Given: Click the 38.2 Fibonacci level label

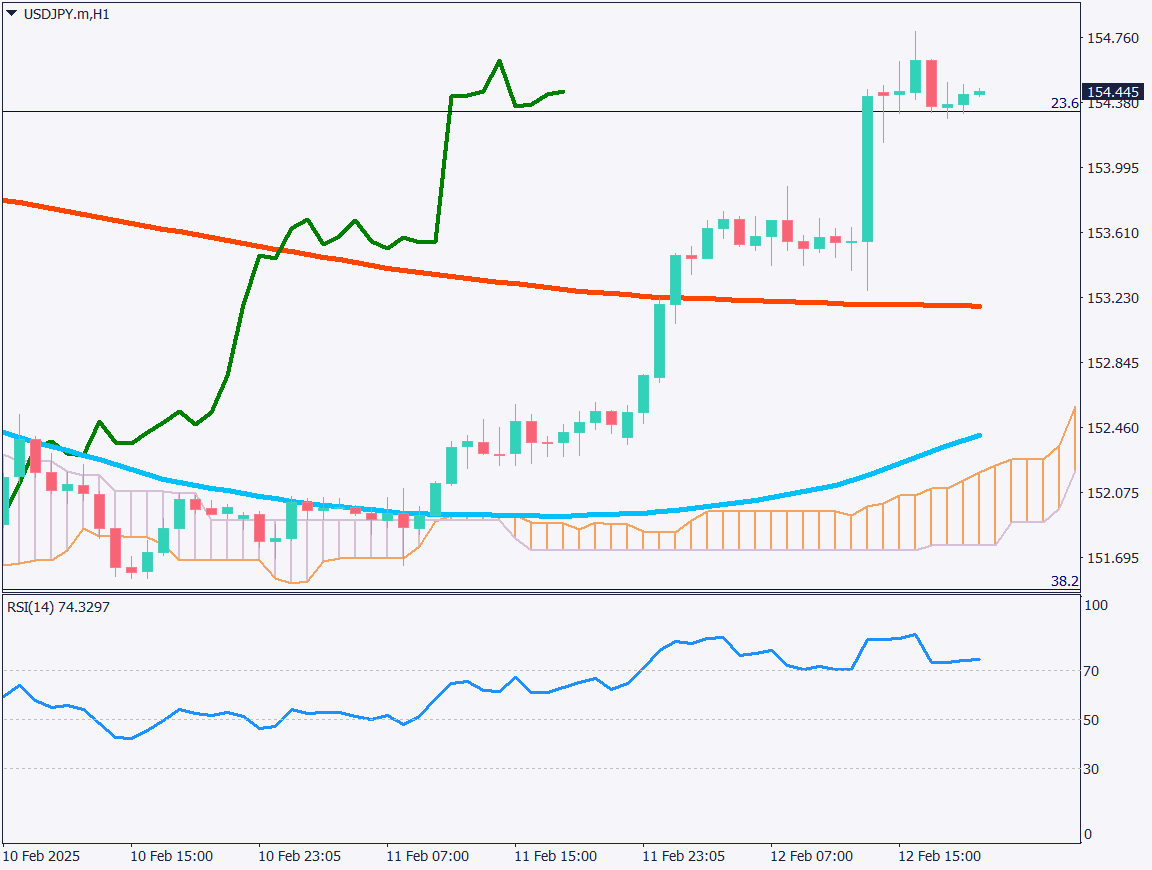Looking at the screenshot, I should pyautogui.click(x=1064, y=581).
